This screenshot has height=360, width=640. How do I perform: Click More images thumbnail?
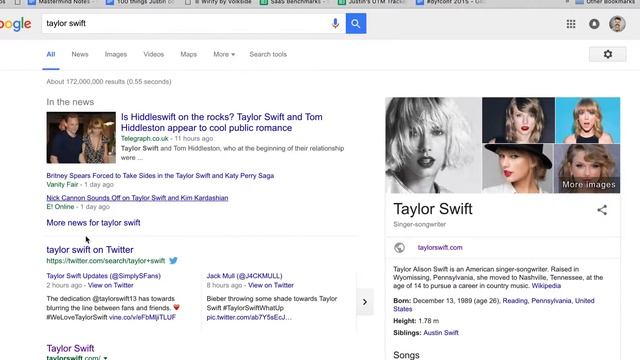(x=587, y=169)
